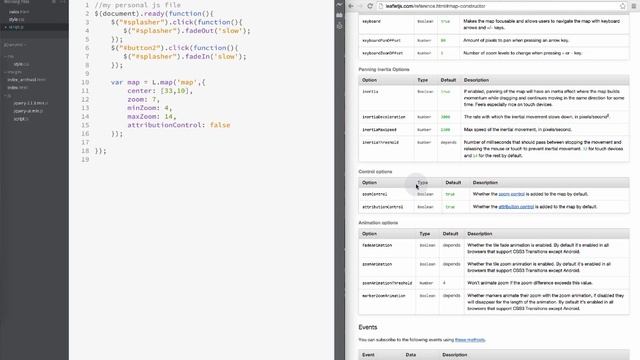Click '//my personal js file' comment

point(138,5)
